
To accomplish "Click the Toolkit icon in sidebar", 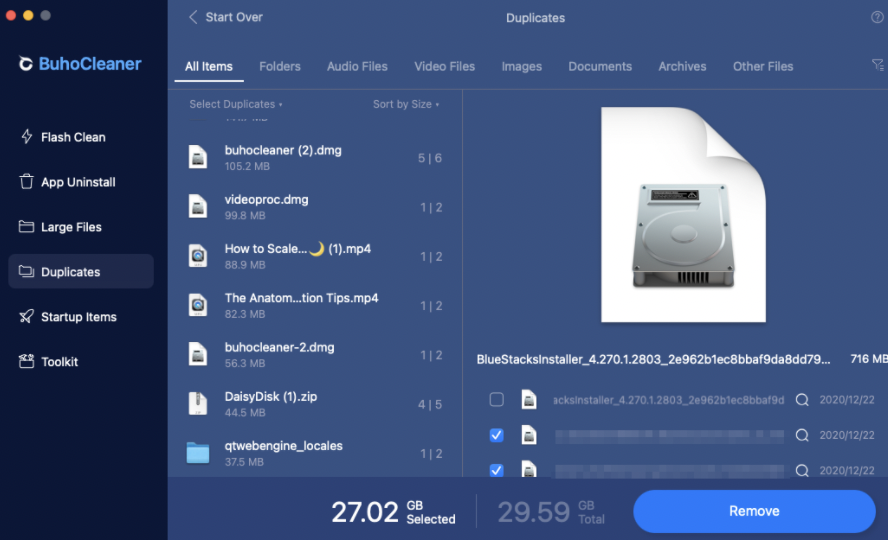I will (26, 361).
